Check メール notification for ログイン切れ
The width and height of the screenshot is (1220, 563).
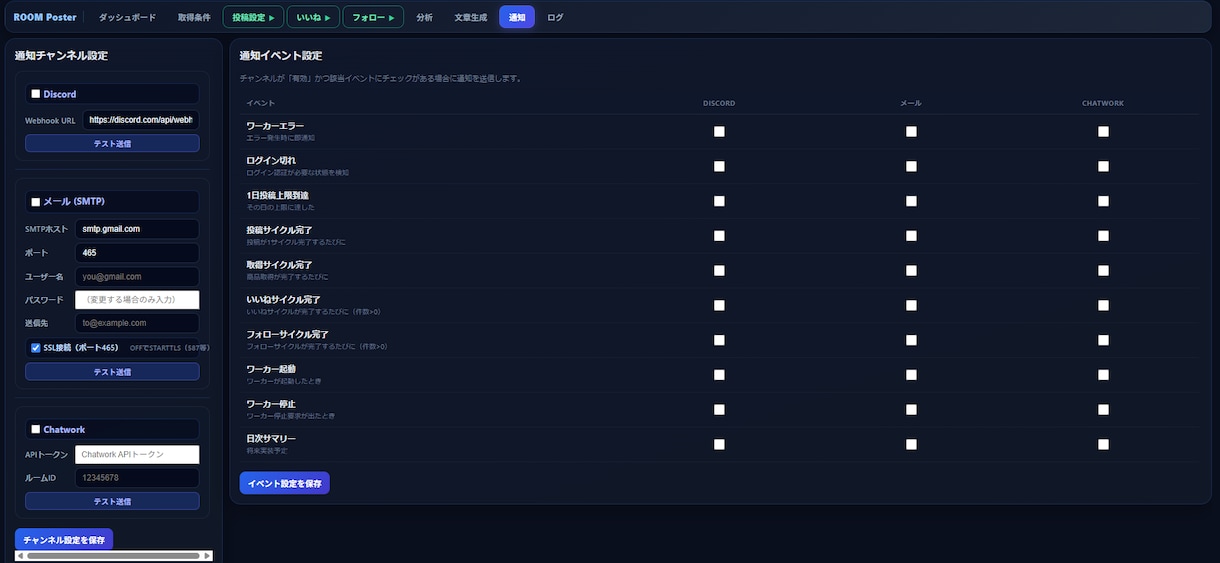tap(911, 166)
